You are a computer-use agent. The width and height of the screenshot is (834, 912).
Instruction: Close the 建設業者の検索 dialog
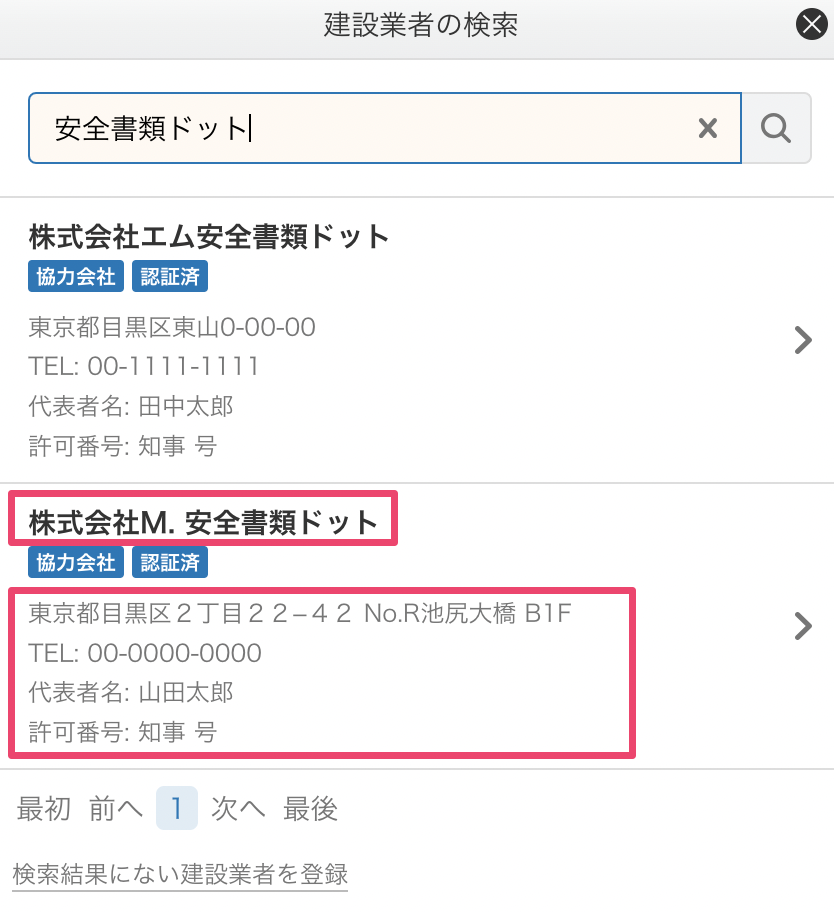(x=811, y=24)
